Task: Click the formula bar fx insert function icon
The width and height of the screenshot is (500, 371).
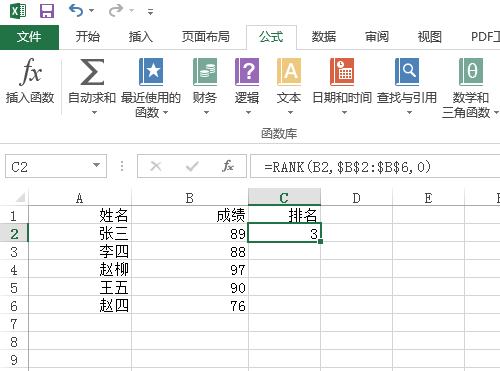Action: click(228, 166)
